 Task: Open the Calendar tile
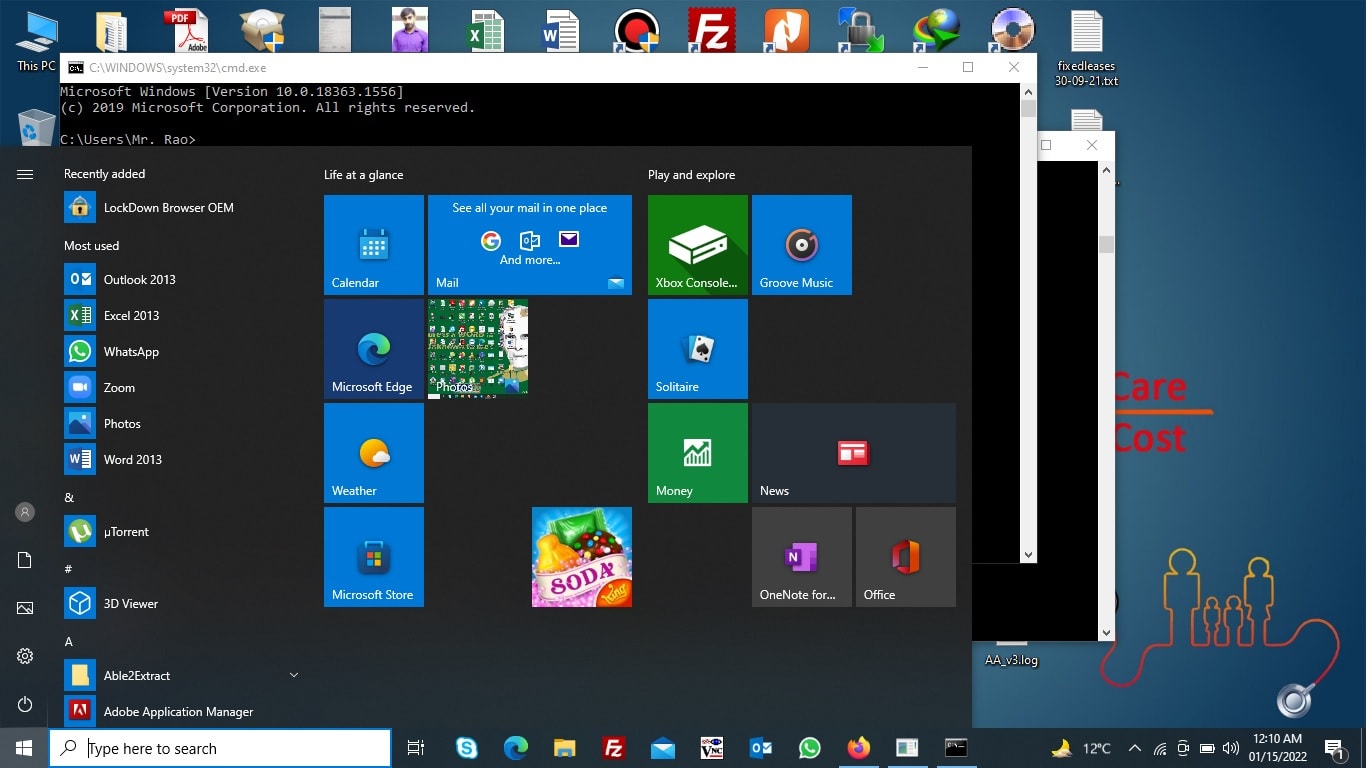point(374,245)
